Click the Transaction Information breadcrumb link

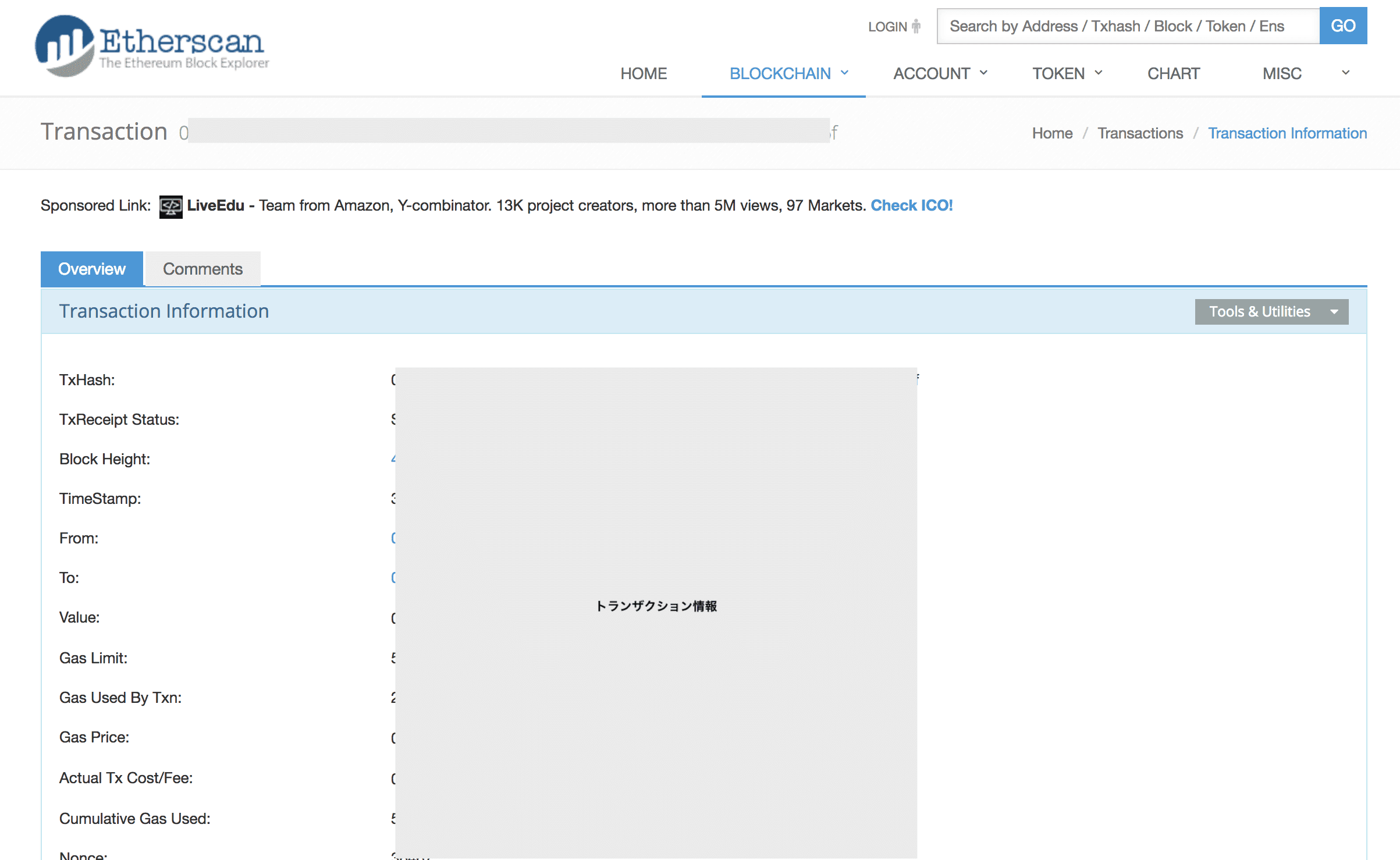click(1287, 133)
